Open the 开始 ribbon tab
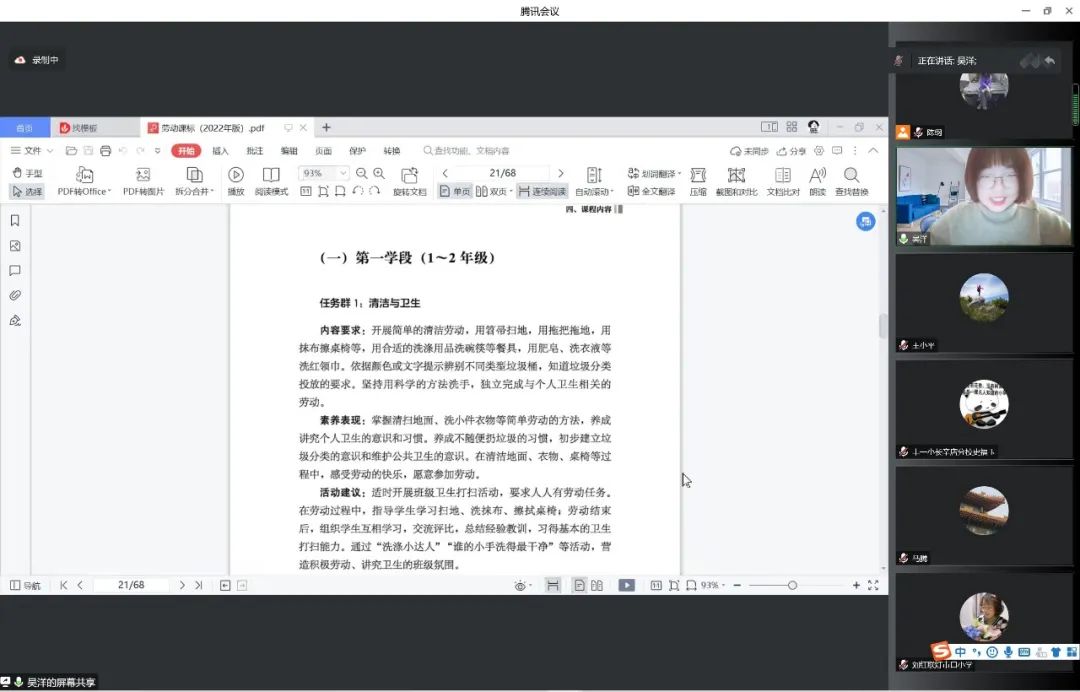 click(186, 151)
